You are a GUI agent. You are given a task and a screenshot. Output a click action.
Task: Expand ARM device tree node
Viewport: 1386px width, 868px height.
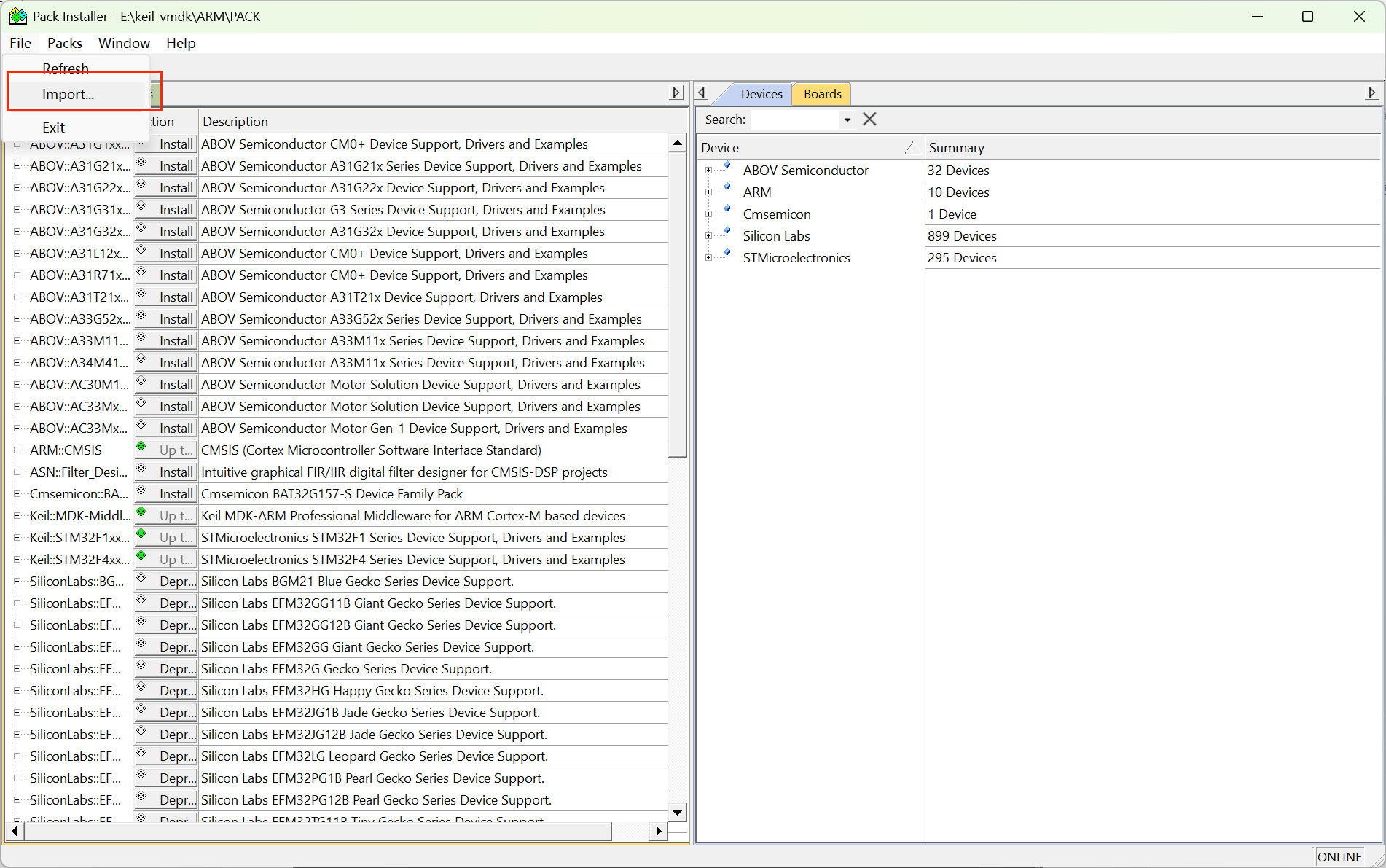tap(708, 192)
